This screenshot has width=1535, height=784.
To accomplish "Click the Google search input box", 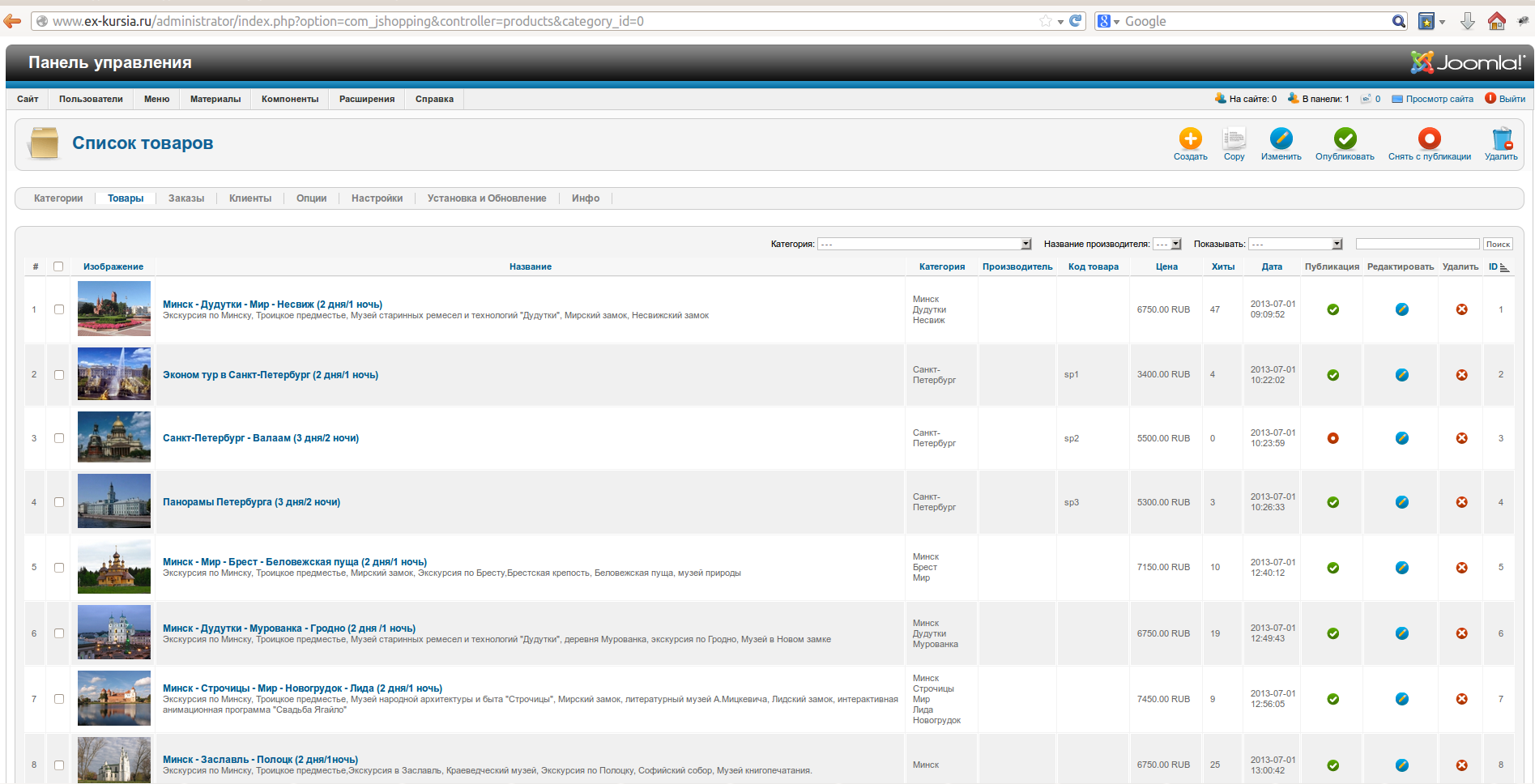I will pos(1256,21).
